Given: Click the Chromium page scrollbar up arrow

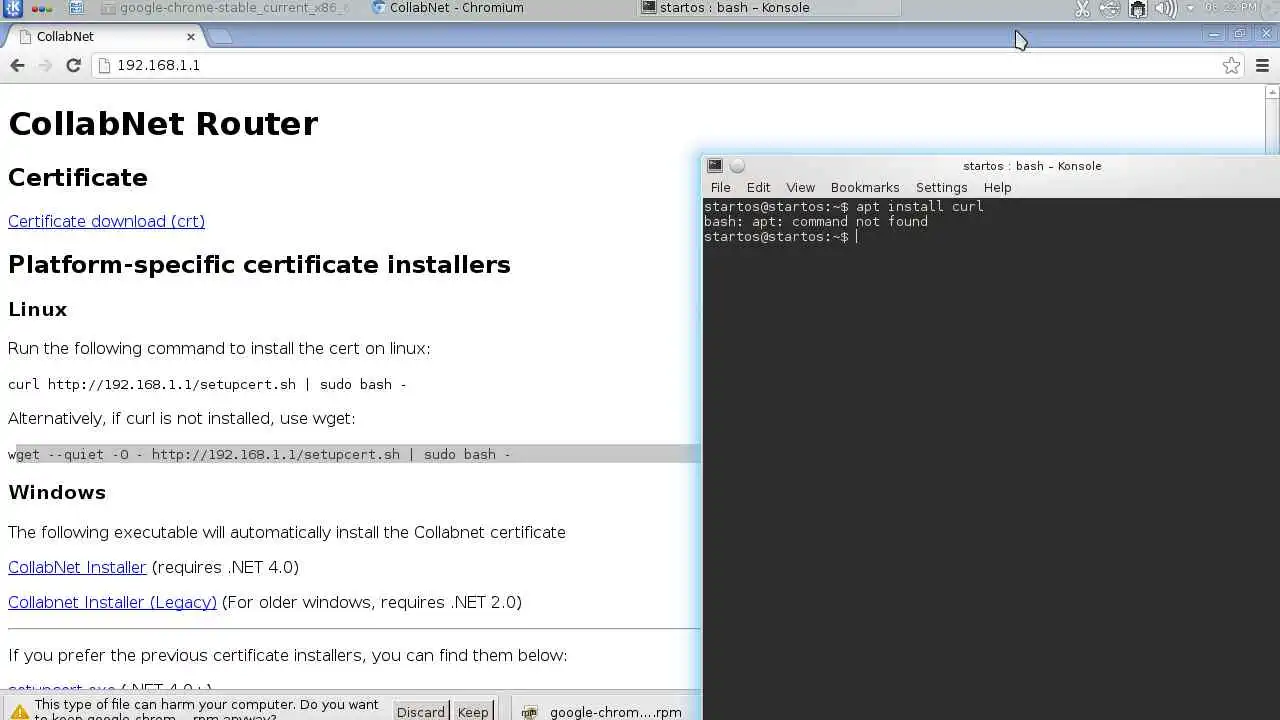Looking at the screenshot, I should [x=1272, y=93].
